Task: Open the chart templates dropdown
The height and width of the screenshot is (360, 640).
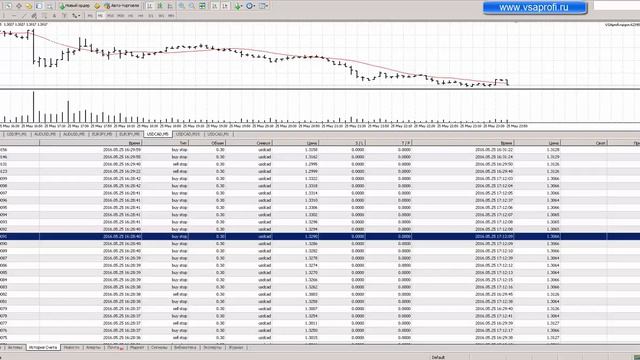Action: point(263,6)
